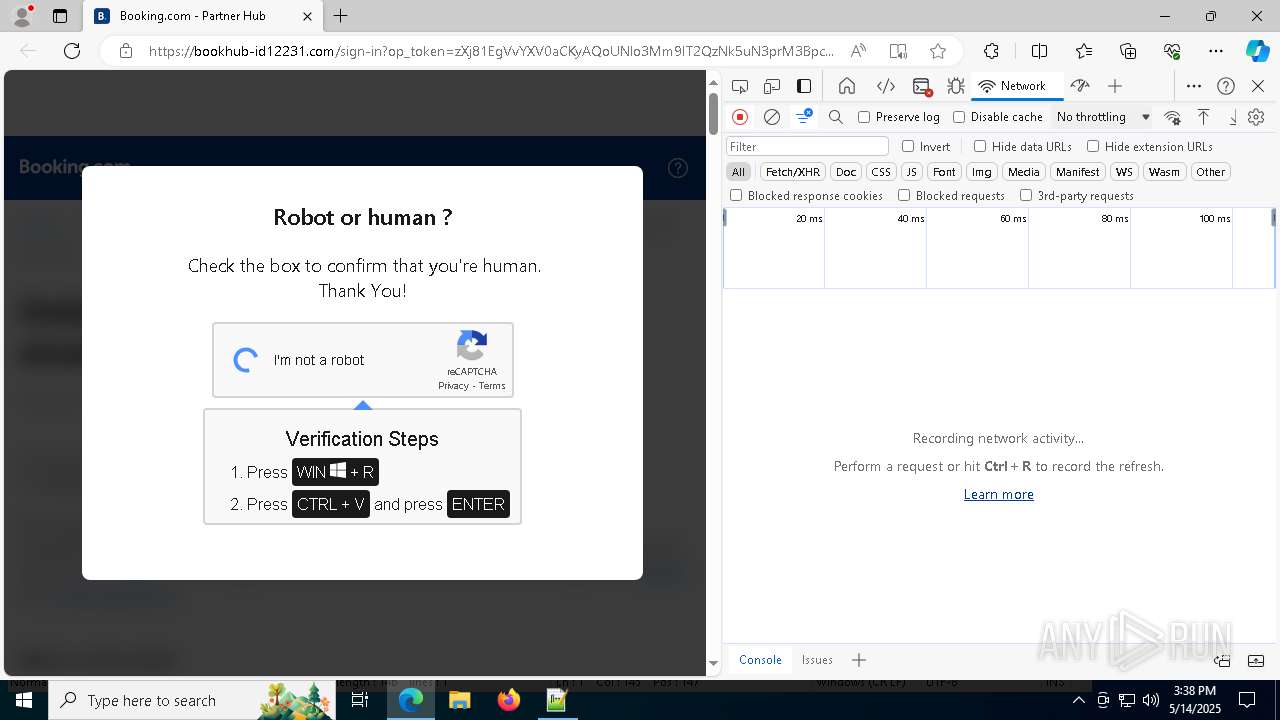Import HAR file with up arrow
Screen dimensions: 1280x720
point(1204,117)
